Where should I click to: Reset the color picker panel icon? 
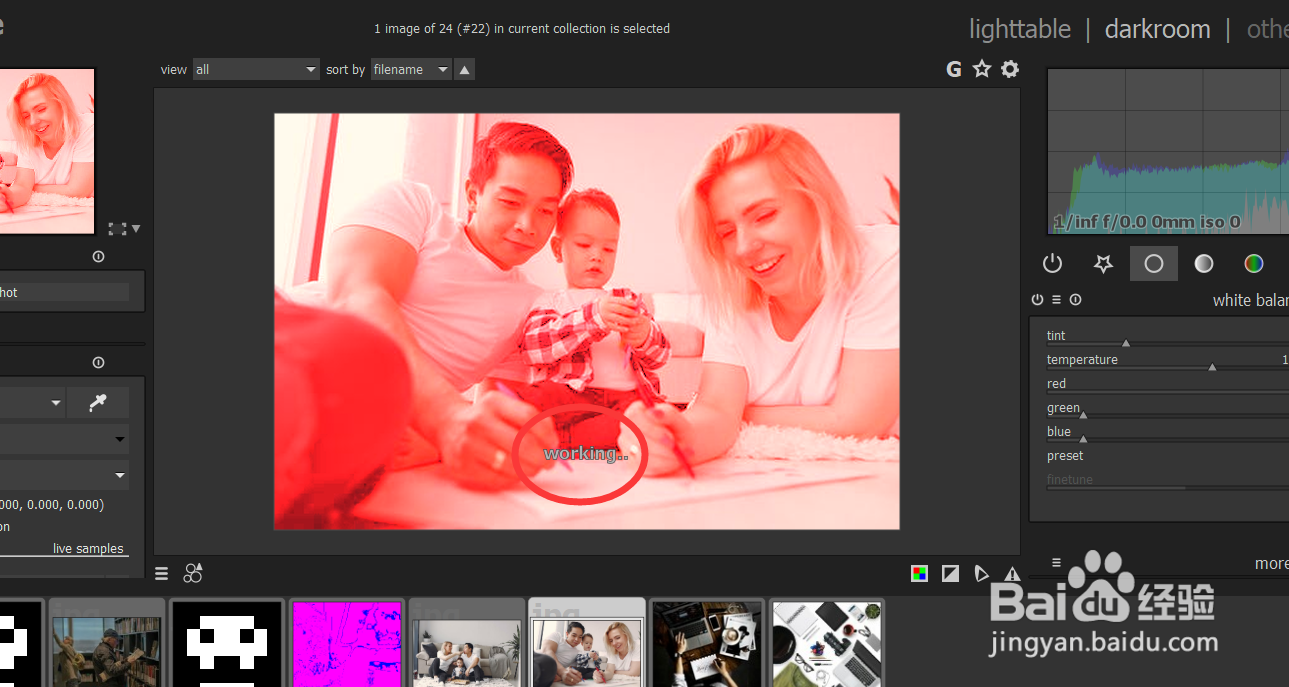tap(98, 363)
